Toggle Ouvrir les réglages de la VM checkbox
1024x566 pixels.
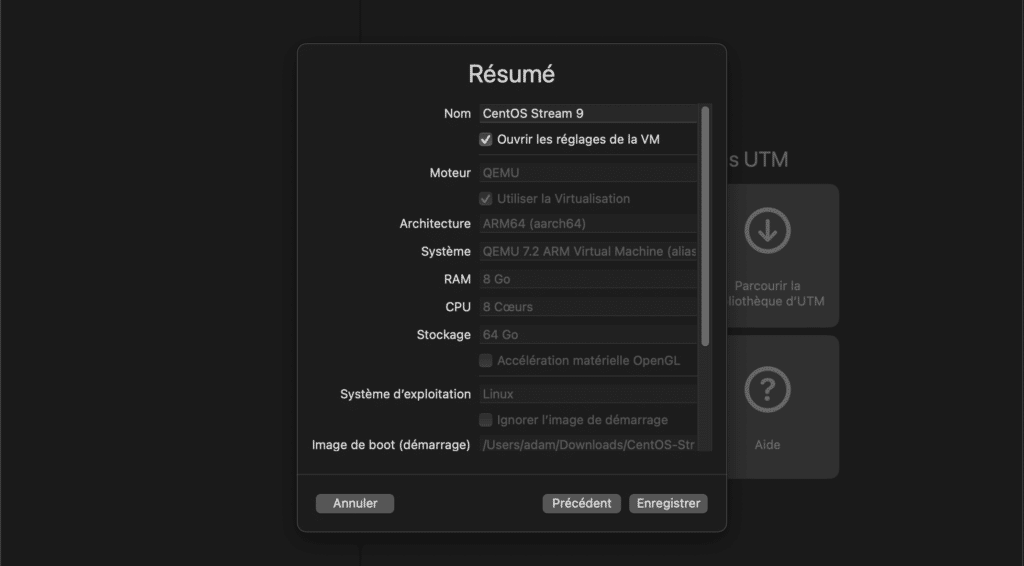pos(485,139)
